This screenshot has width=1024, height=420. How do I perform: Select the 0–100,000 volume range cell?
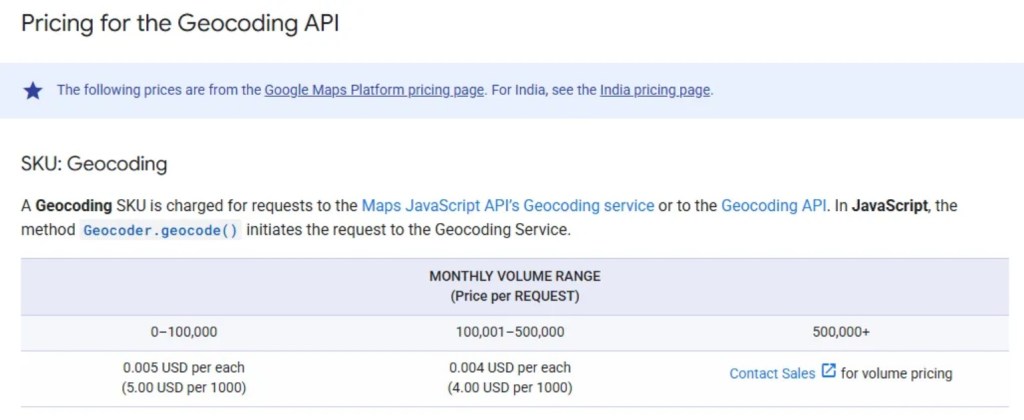tap(183, 331)
